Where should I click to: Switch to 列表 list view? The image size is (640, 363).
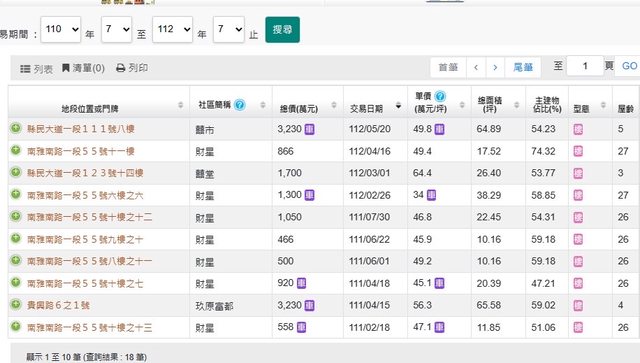click(x=37, y=69)
